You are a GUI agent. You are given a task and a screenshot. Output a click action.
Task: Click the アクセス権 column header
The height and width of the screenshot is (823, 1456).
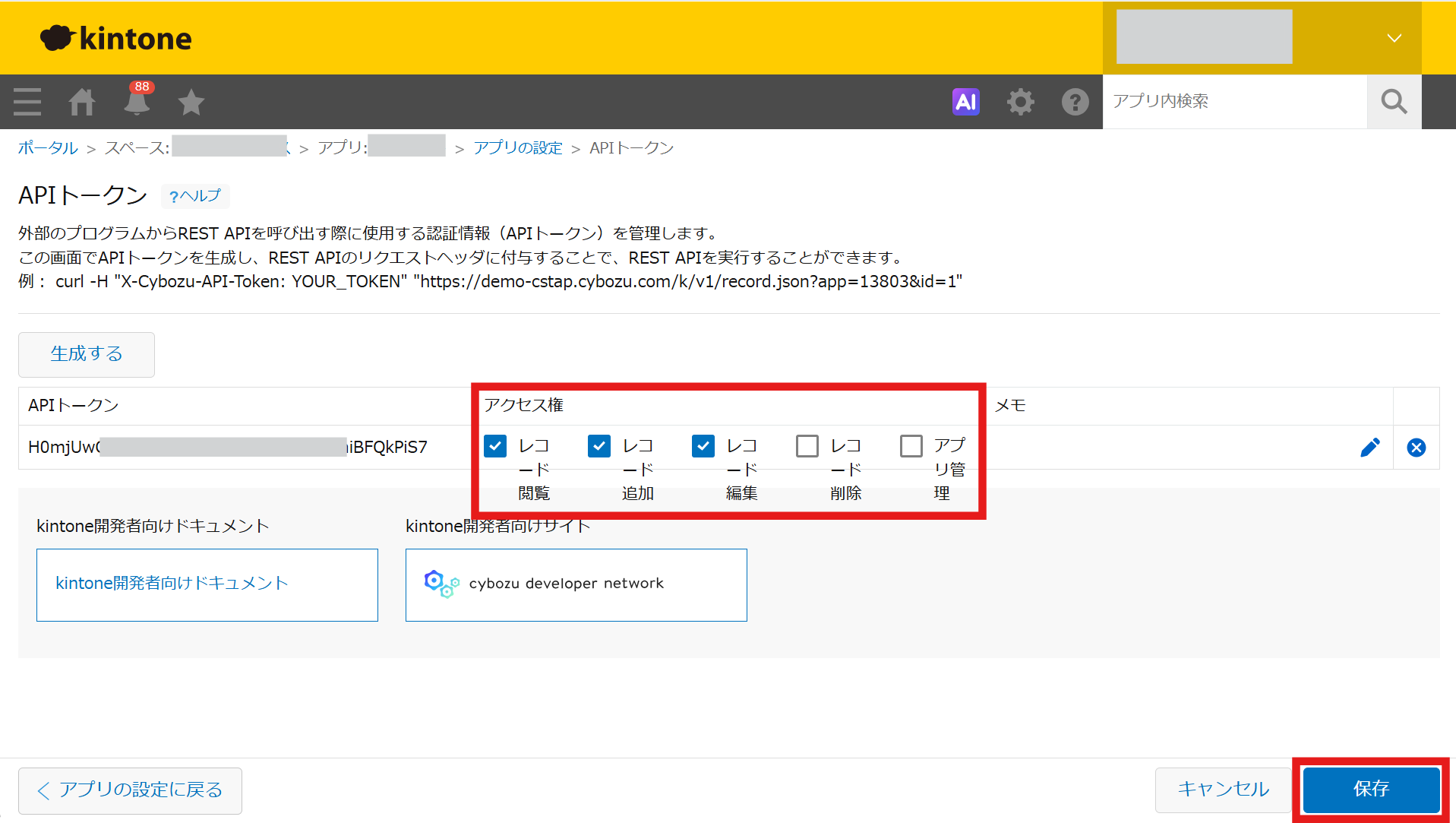(x=524, y=406)
